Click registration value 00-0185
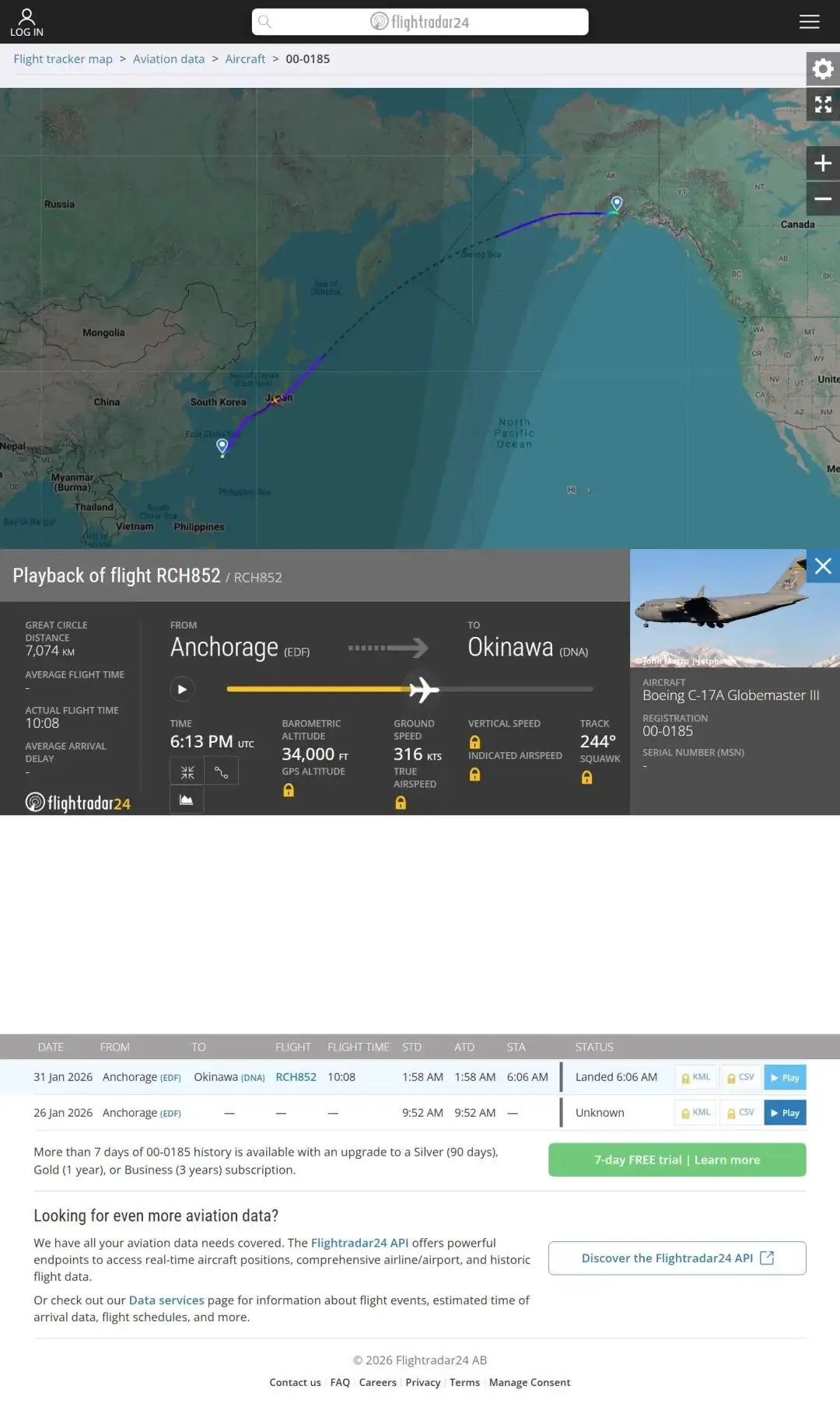 tap(667, 731)
